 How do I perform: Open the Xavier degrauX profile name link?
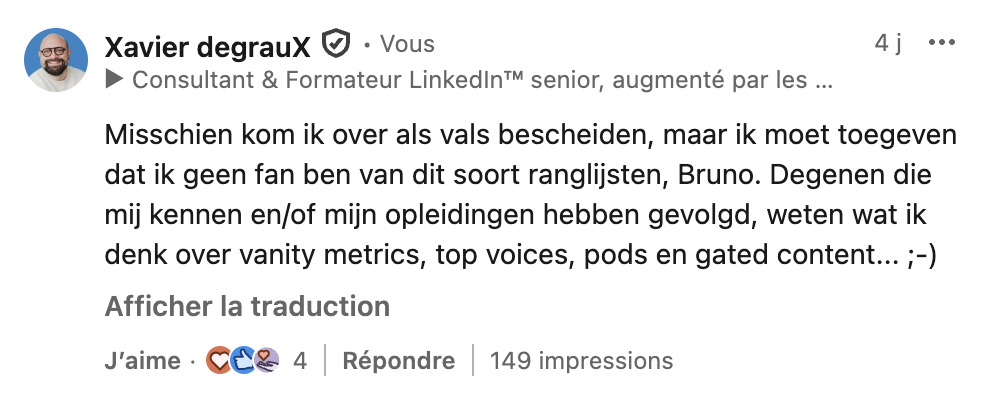tap(208, 47)
